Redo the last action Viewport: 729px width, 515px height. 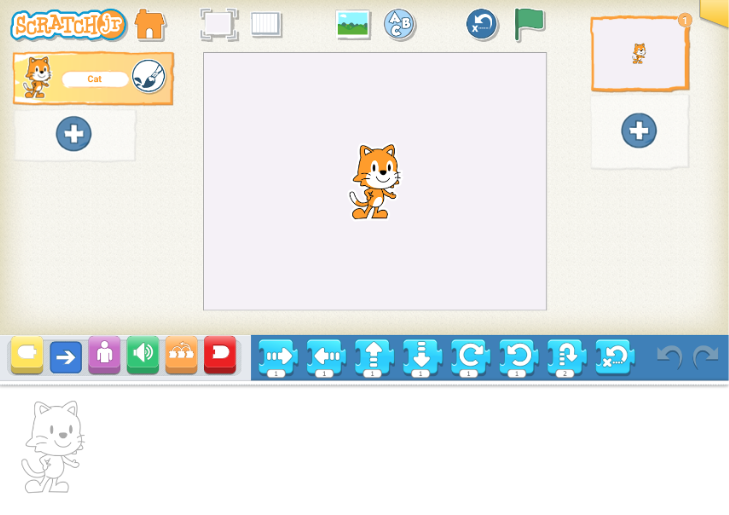[x=706, y=357]
